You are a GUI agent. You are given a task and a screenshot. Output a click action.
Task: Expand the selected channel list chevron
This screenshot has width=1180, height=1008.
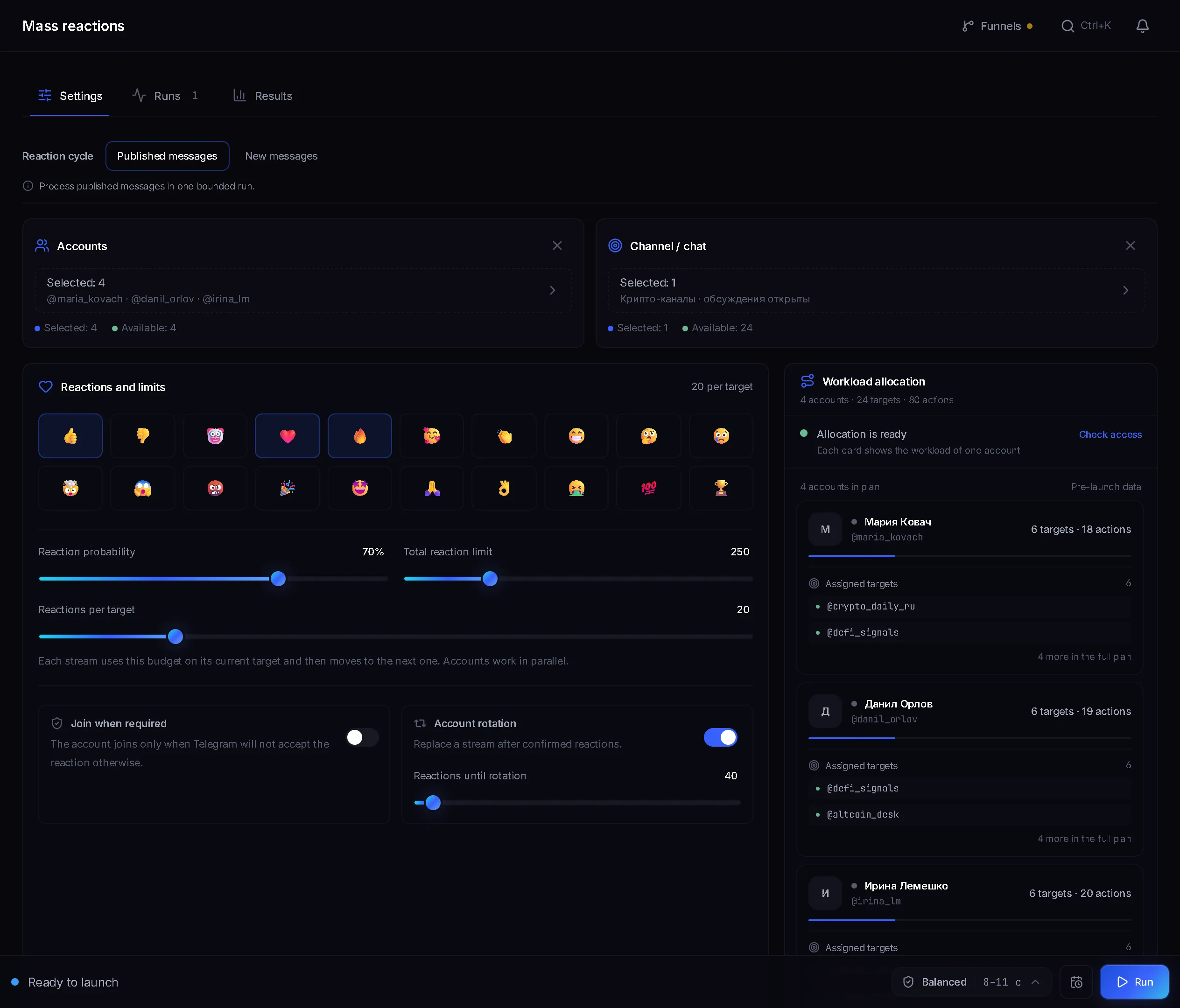click(x=1125, y=290)
